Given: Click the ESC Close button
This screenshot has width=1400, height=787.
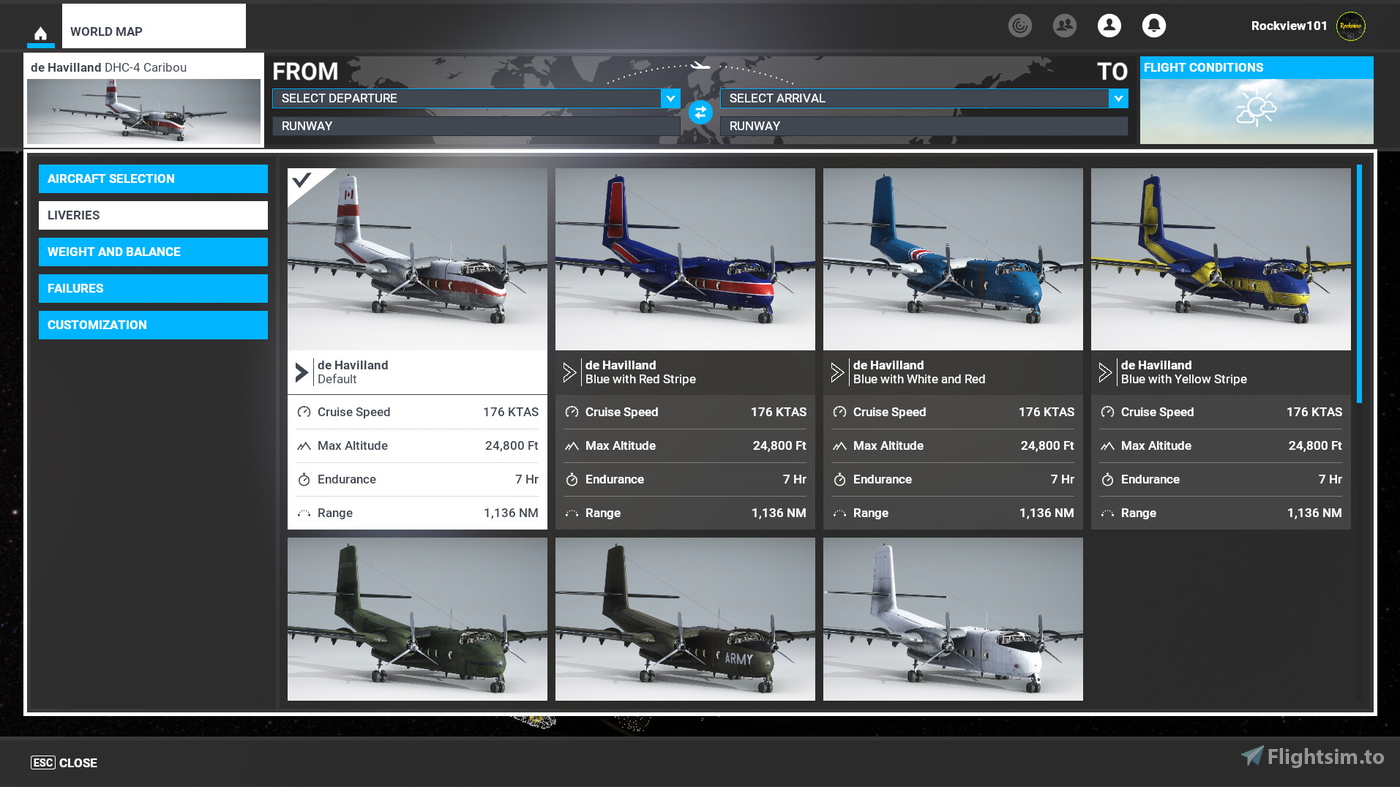Looking at the screenshot, I should pos(63,762).
